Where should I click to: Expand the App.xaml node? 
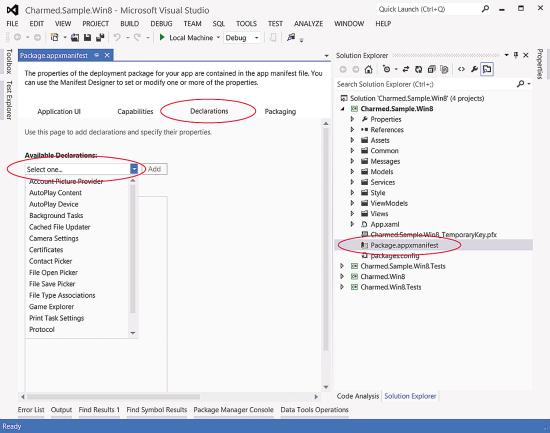(352, 224)
